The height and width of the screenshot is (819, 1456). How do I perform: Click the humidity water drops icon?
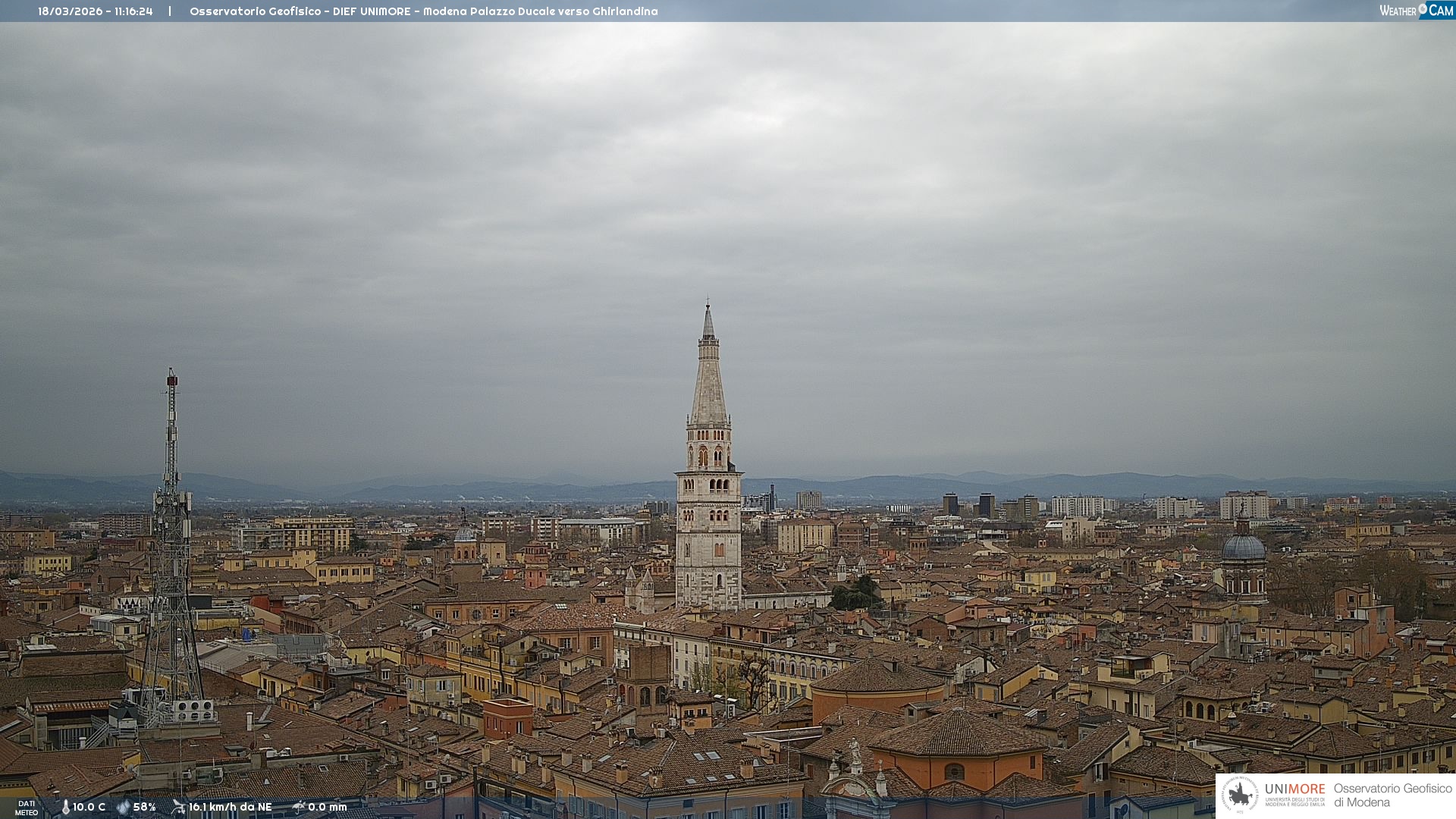[123, 807]
